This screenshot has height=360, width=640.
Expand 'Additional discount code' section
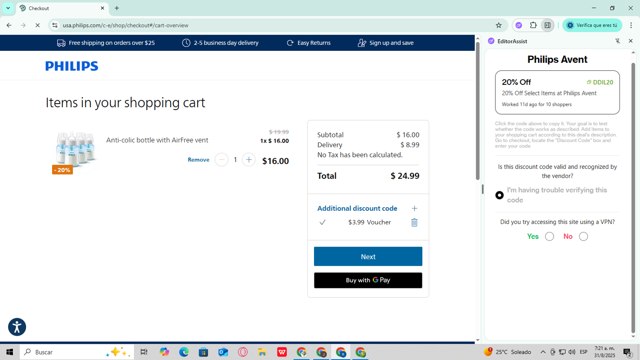click(x=357, y=208)
